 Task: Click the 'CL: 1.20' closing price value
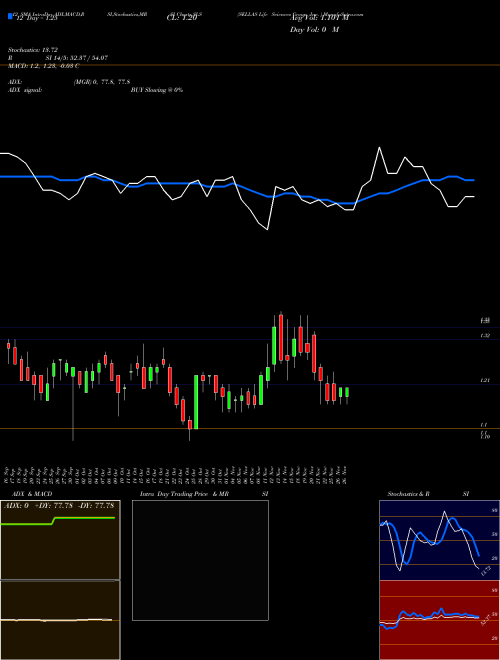tap(181, 19)
